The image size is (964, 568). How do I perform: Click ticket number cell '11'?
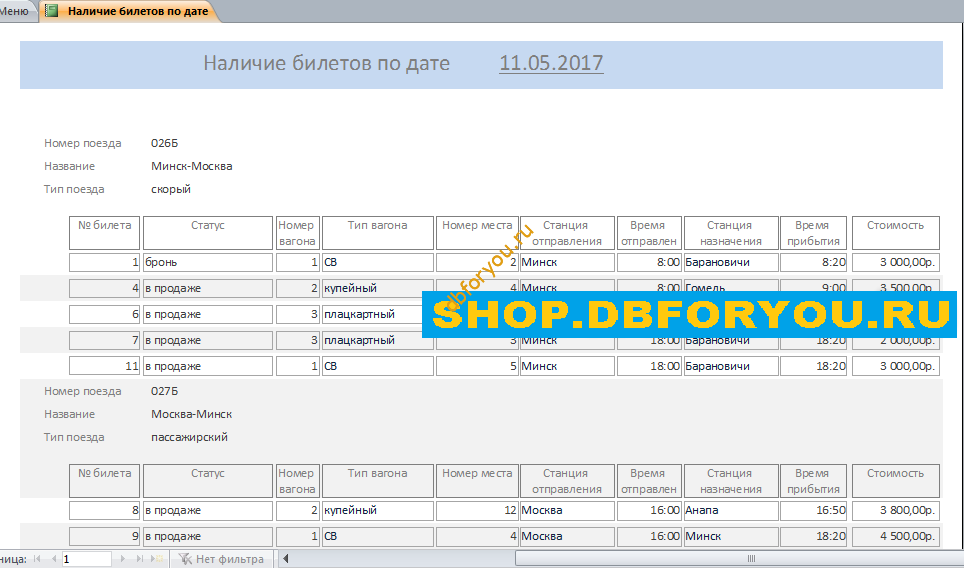click(x=105, y=366)
